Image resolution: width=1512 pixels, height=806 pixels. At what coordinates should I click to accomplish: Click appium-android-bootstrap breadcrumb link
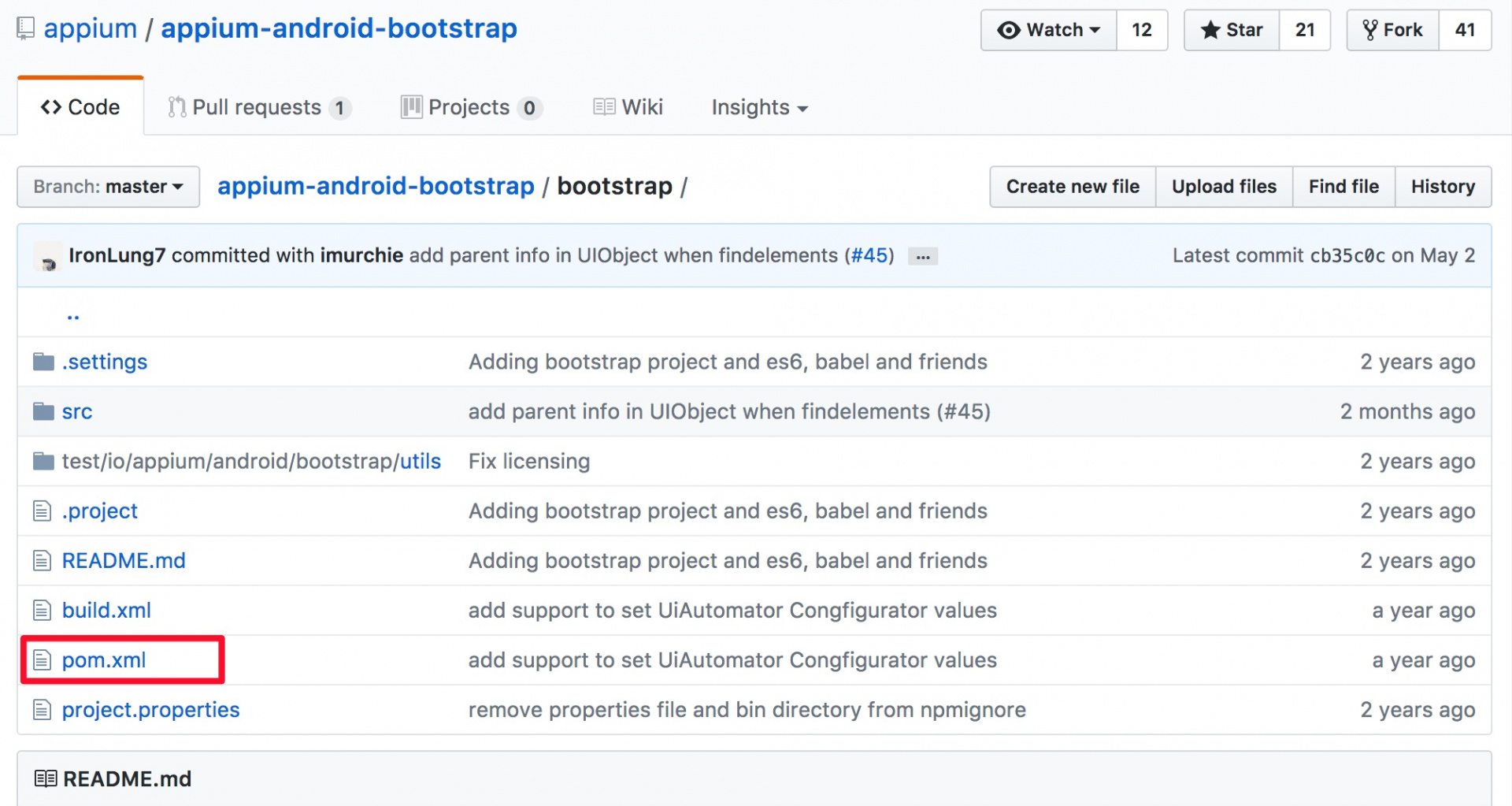376,186
